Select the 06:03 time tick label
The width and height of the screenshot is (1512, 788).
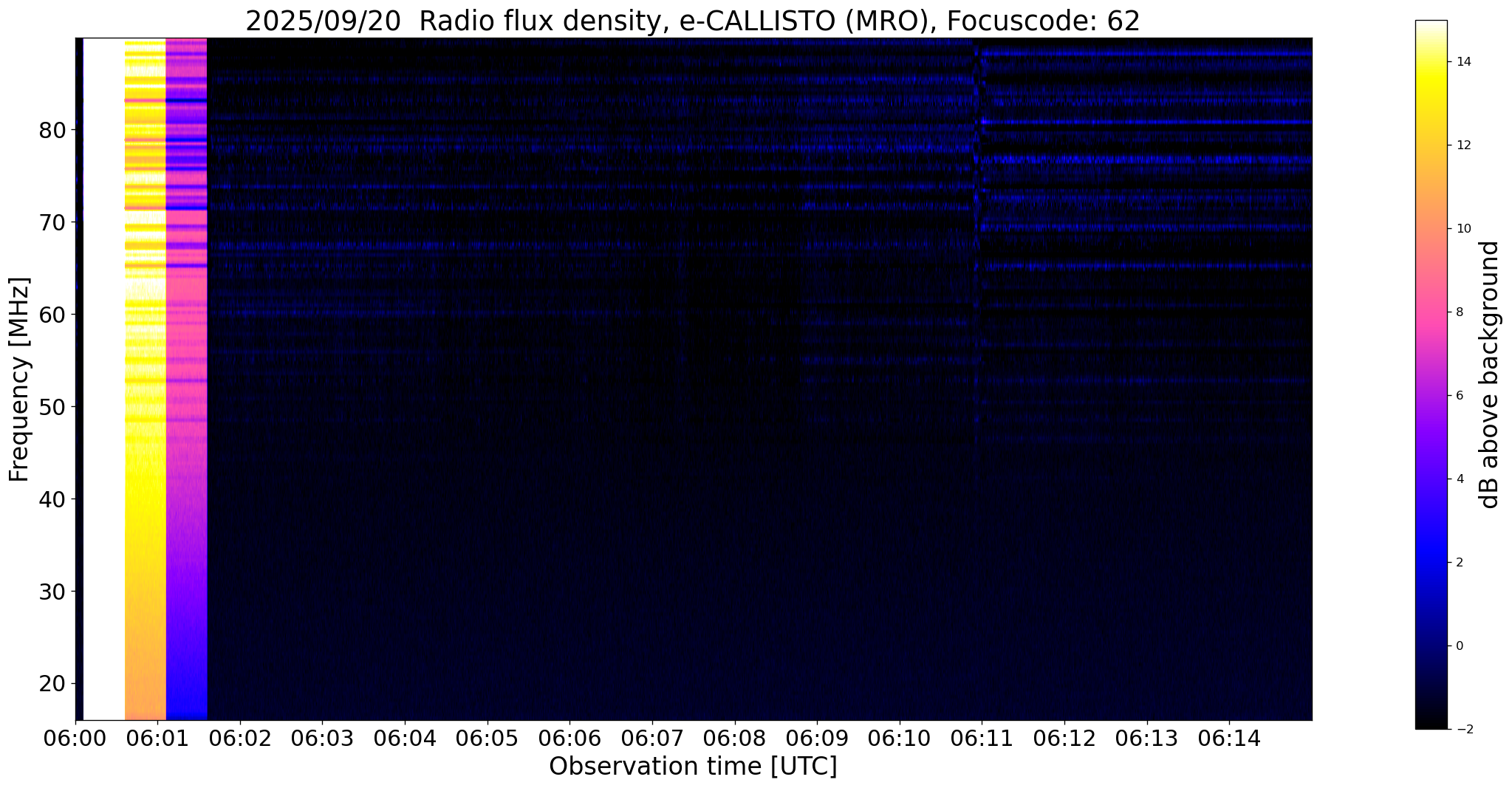point(323,739)
